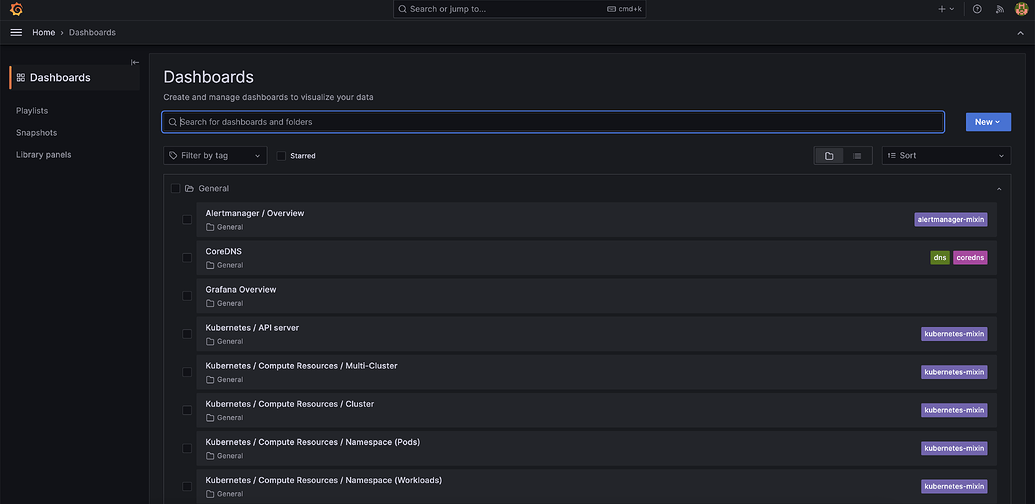Select the CoreDNS dashboard checkbox
The height and width of the screenshot is (504, 1035).
(x=187, y=258)
